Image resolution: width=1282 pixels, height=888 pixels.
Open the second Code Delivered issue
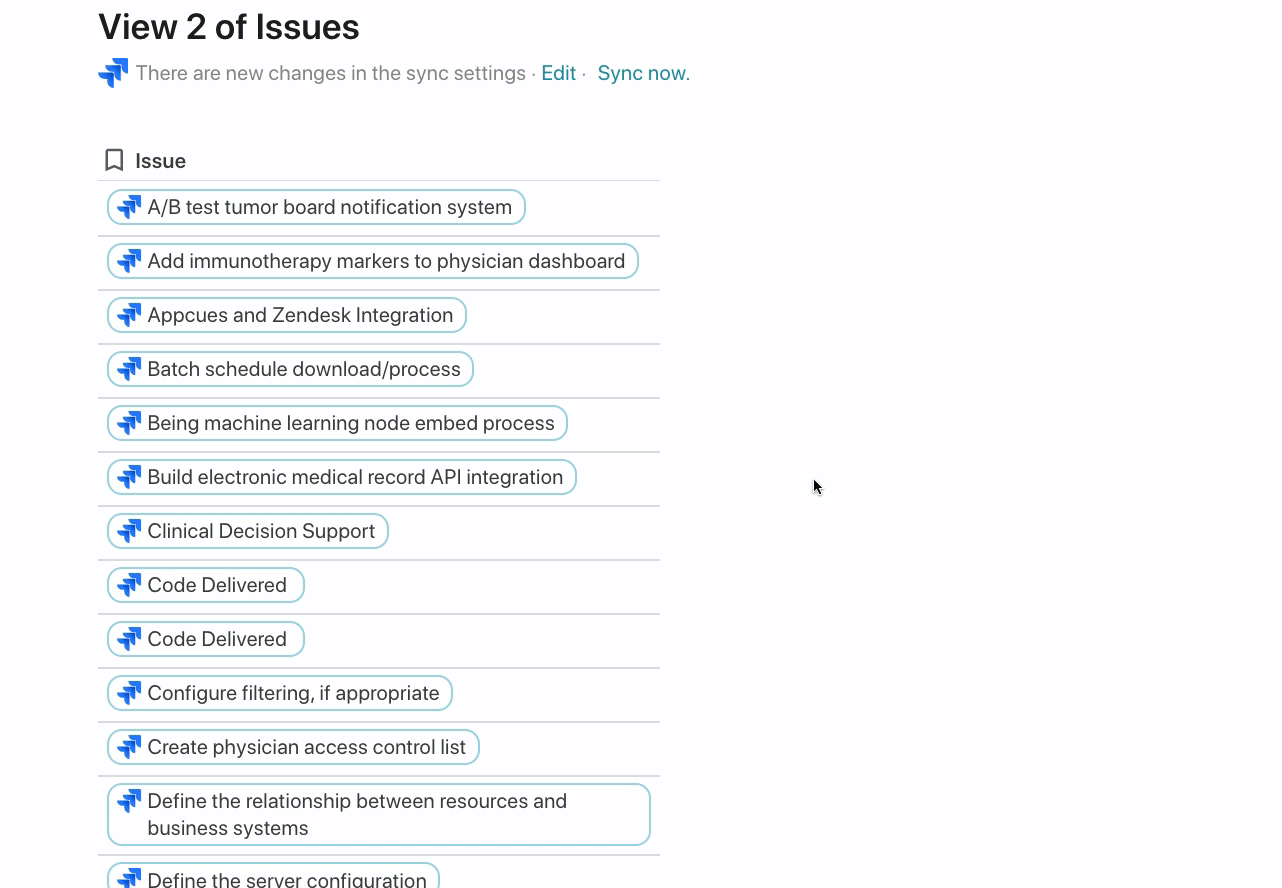click(217, 639)
